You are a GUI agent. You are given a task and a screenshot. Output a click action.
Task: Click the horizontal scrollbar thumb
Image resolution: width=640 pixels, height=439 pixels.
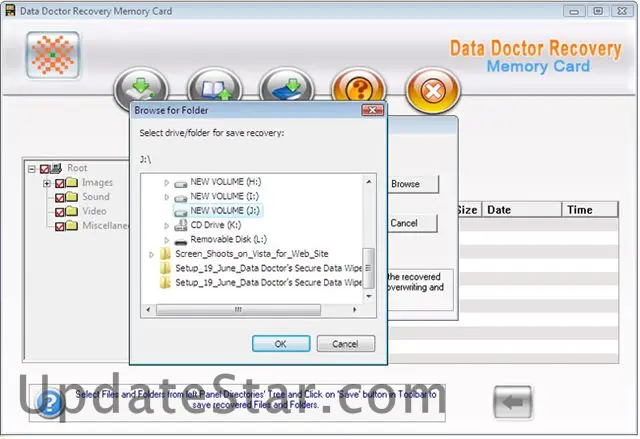pyautogui.click(x=238, y=310)
